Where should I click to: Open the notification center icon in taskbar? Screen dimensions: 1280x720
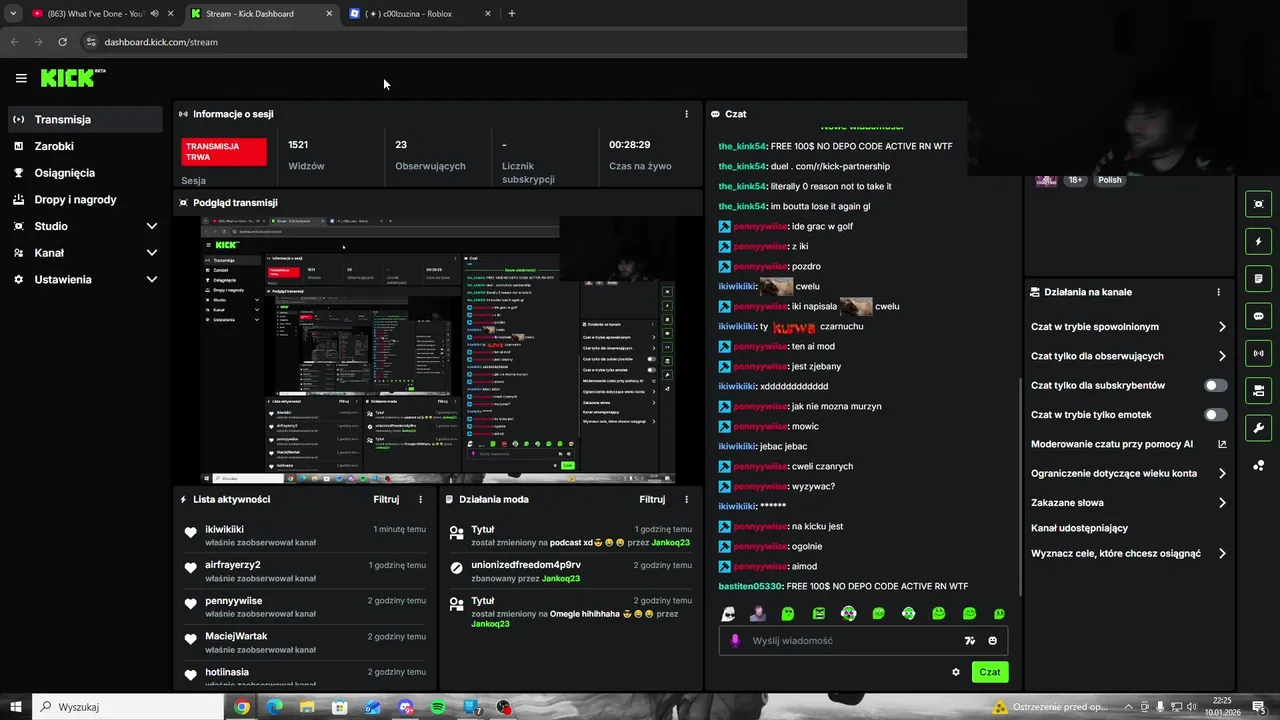click(1259, 707)
